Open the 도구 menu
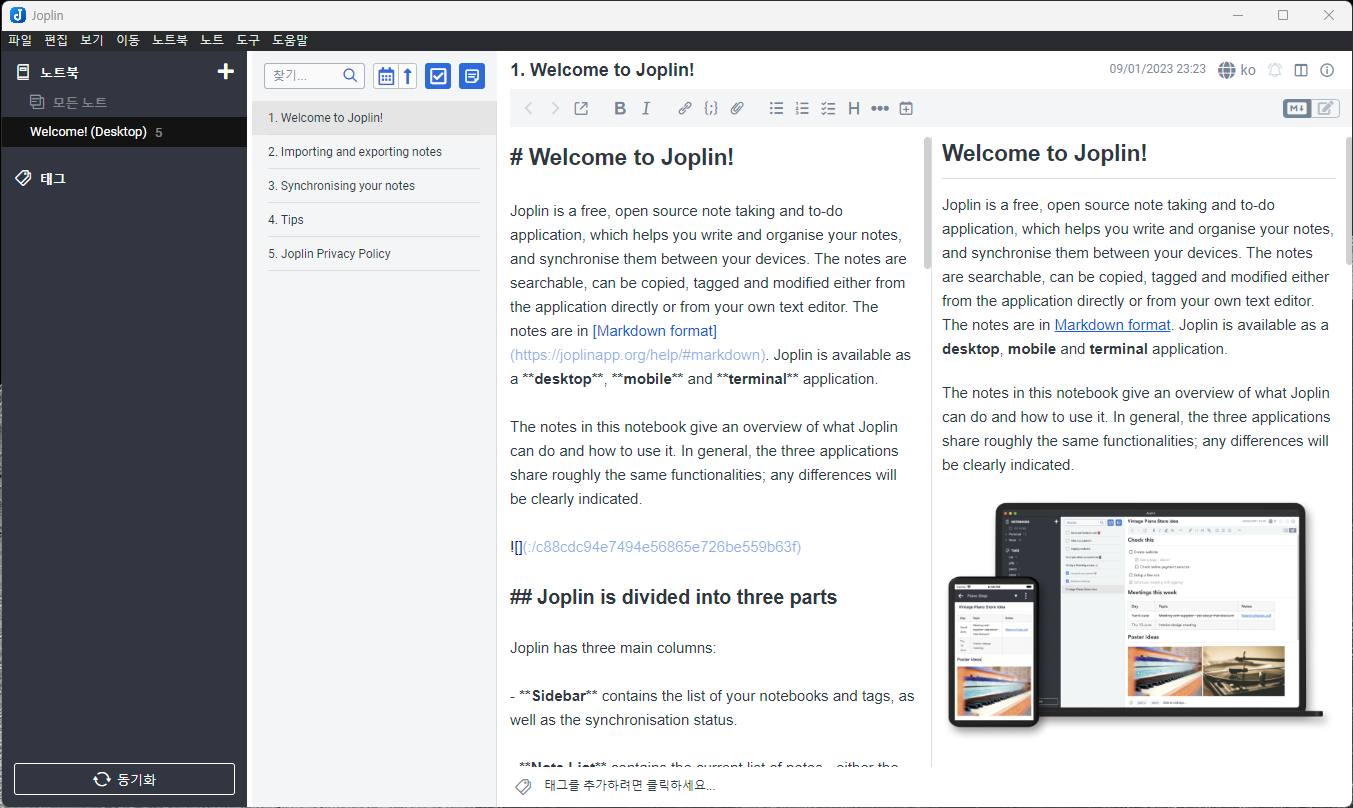Image resolution: width=1353 pixels, height=808 pixels. pyautogui.click(x=248, y=40)
